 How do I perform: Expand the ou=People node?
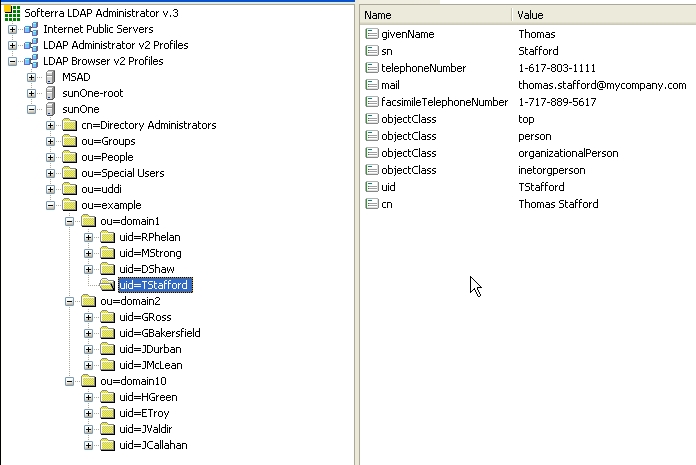pyautogui.click(x=51, y=157)
